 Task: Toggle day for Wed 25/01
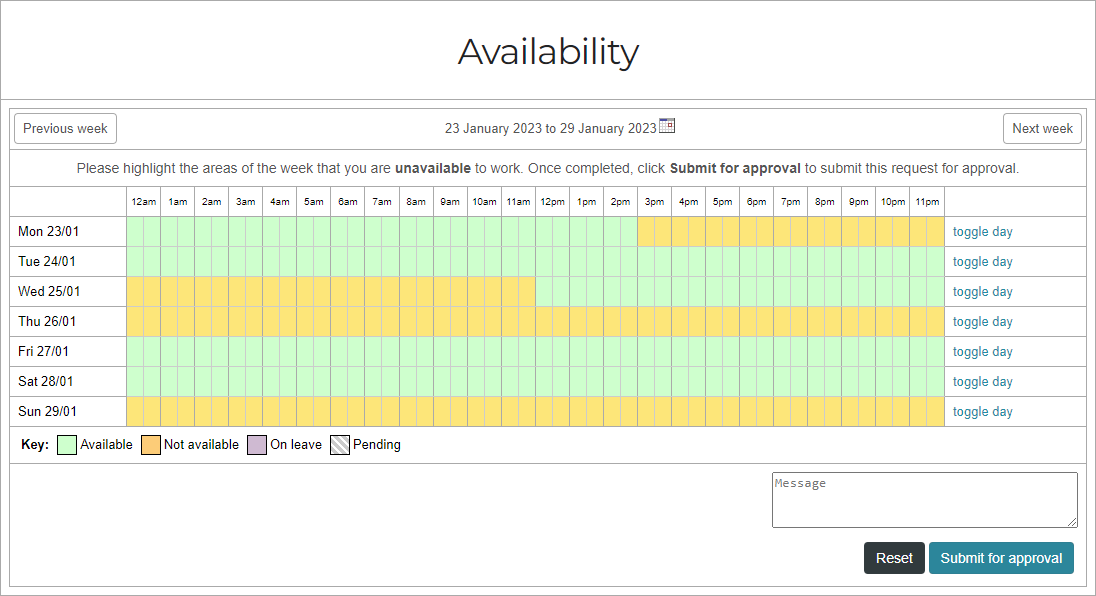pyautogui.click(x=982, y=291)
